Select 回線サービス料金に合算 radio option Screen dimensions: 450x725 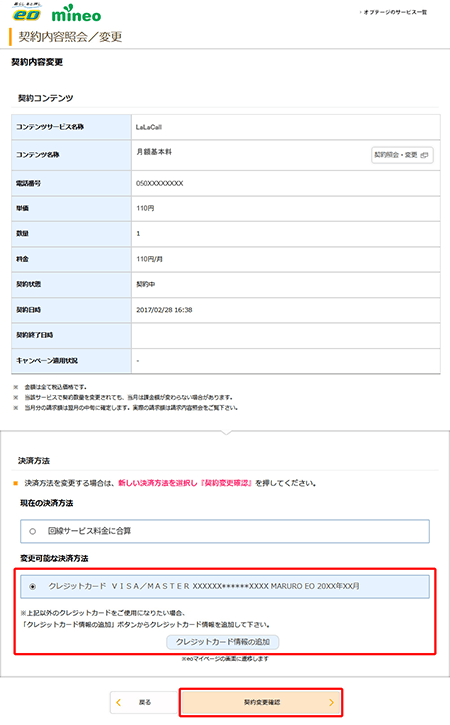(32, 531)
